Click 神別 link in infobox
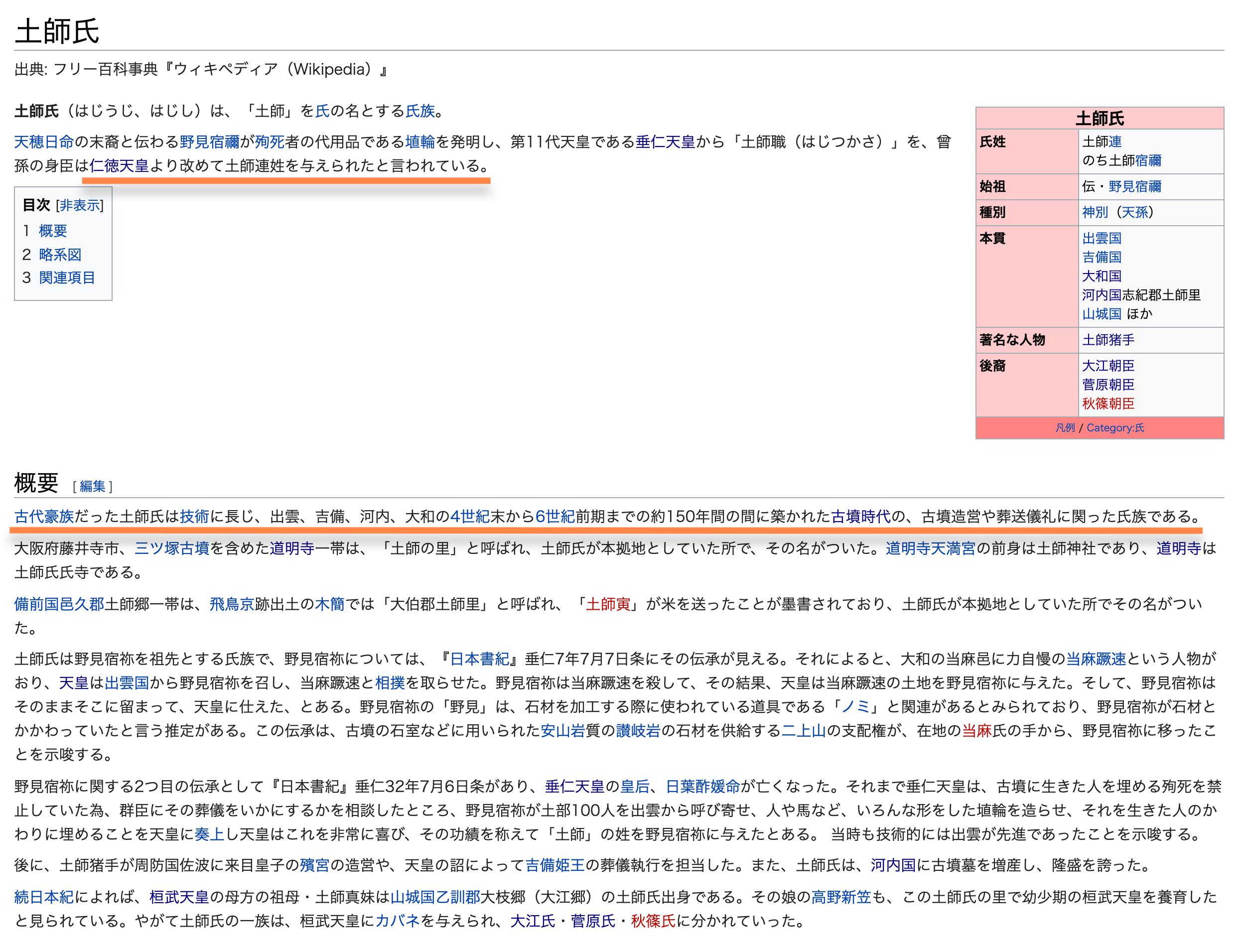Image resolution: width=1243 pixels, height=952 pixels. point(1095,213)
